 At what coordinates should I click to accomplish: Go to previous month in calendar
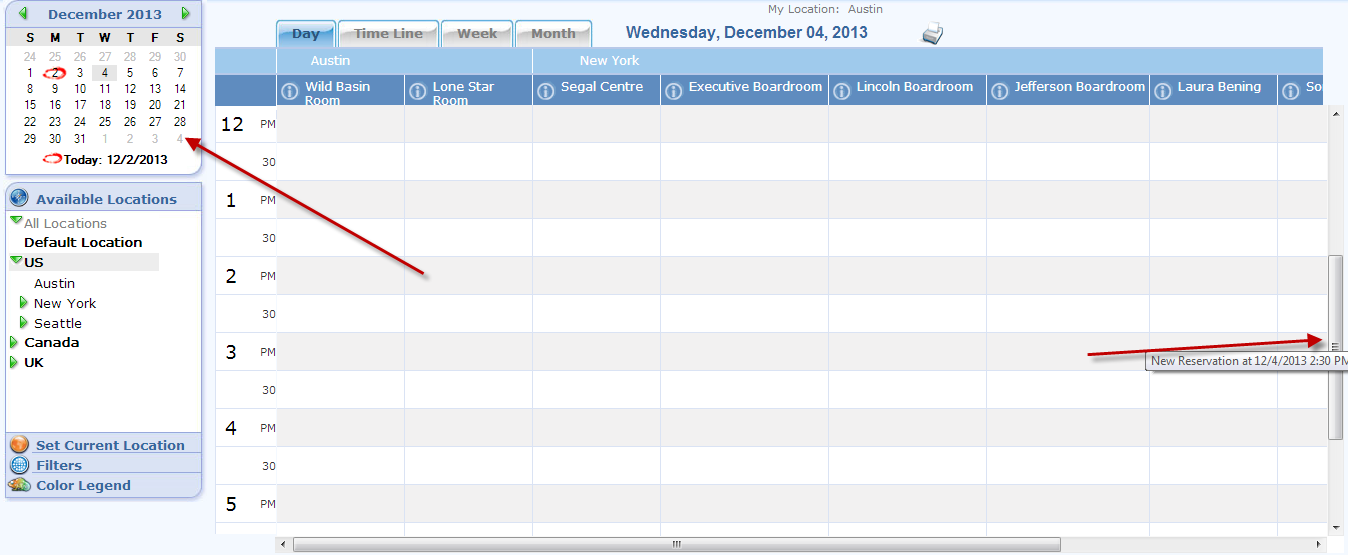(23, 14)
